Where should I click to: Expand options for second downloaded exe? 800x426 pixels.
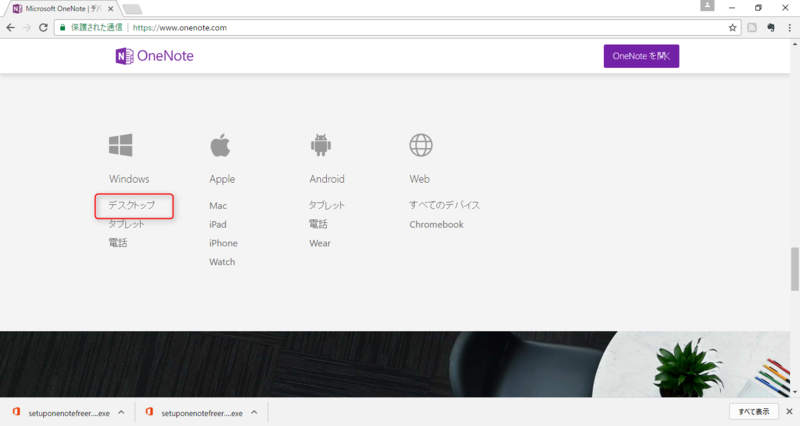[254, 412]
